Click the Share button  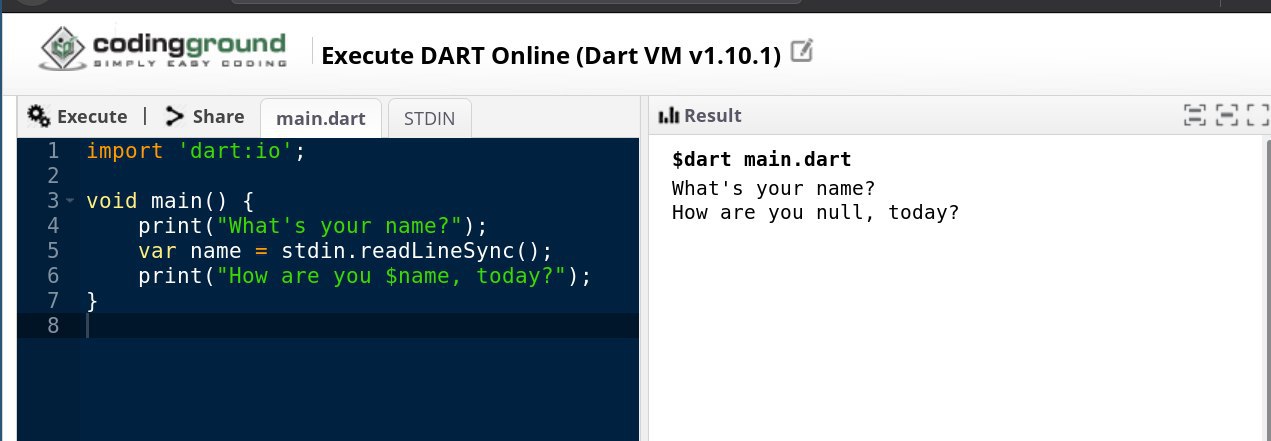coord(205,116)
